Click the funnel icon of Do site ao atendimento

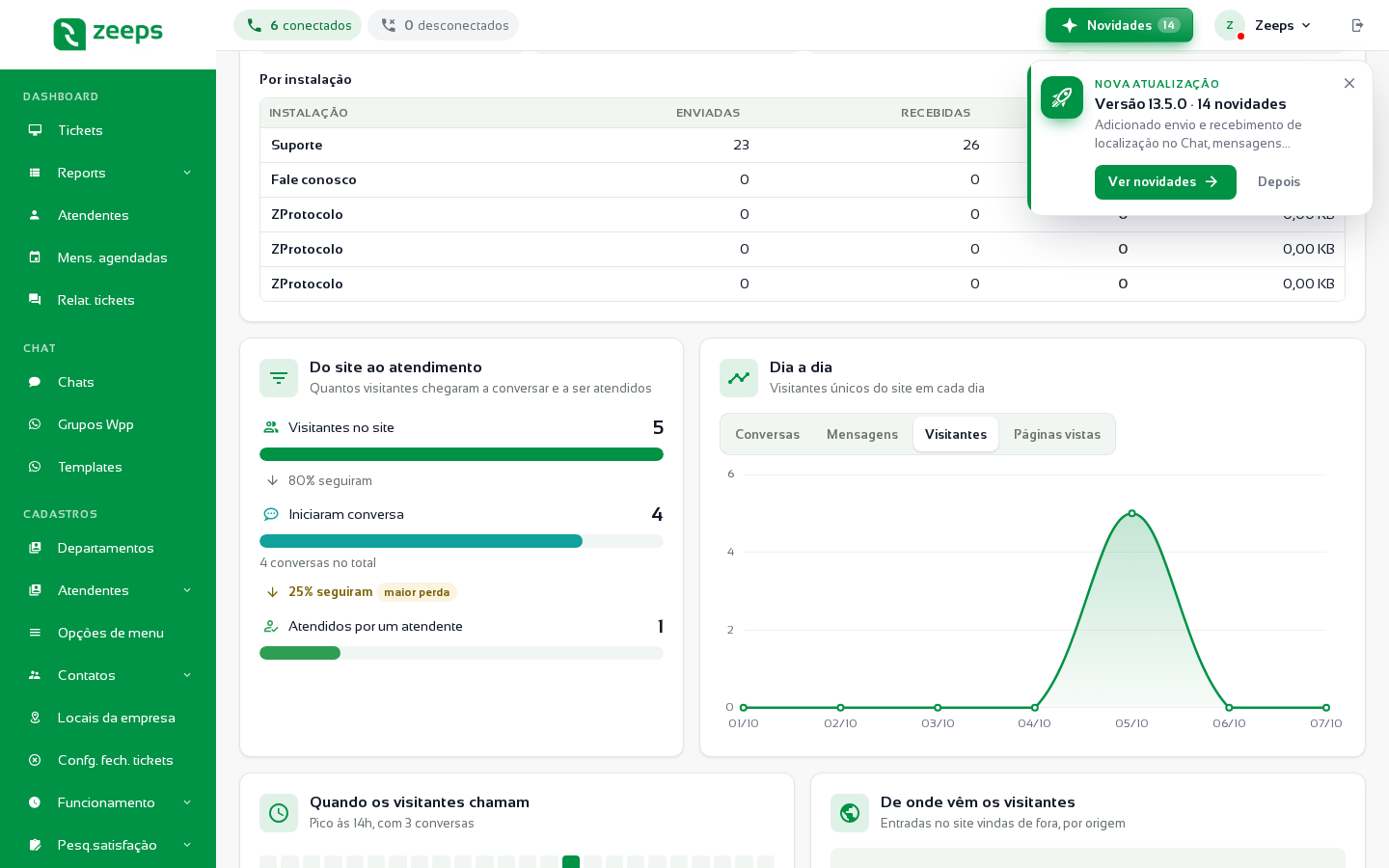coord(279,378)
